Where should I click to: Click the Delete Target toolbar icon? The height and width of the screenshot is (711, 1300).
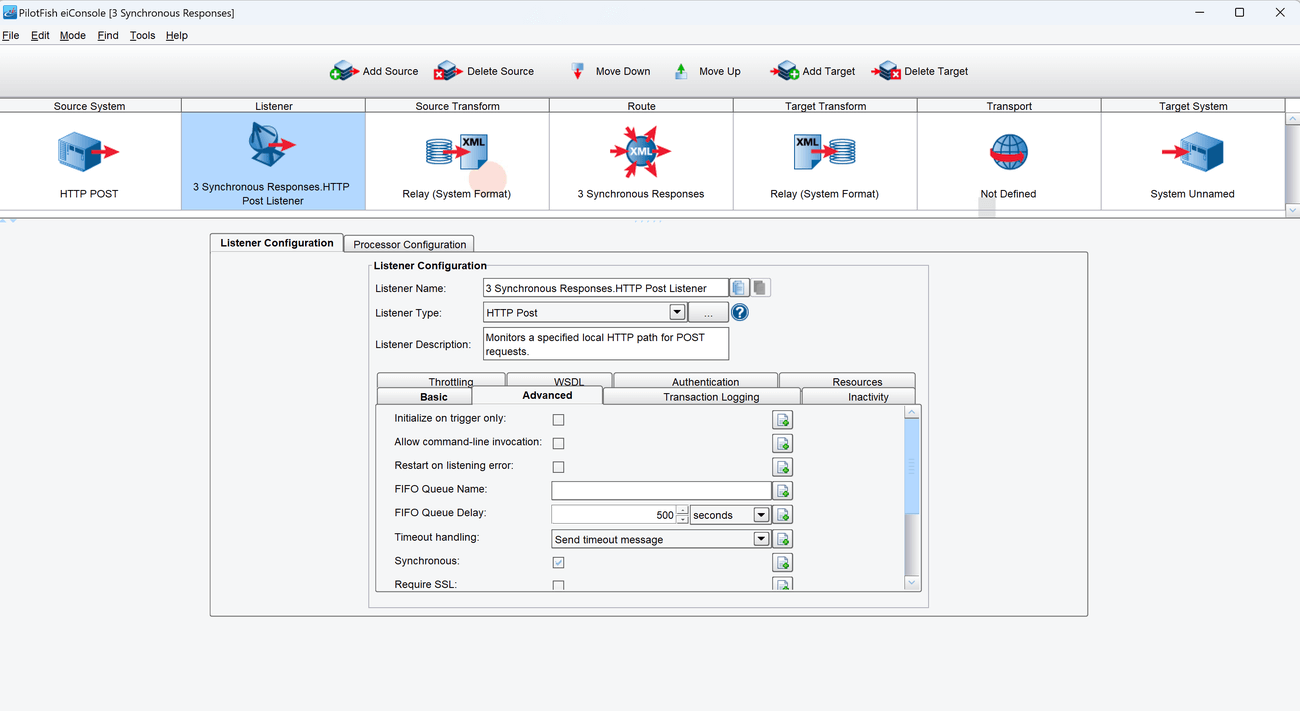tap(886, 71)
